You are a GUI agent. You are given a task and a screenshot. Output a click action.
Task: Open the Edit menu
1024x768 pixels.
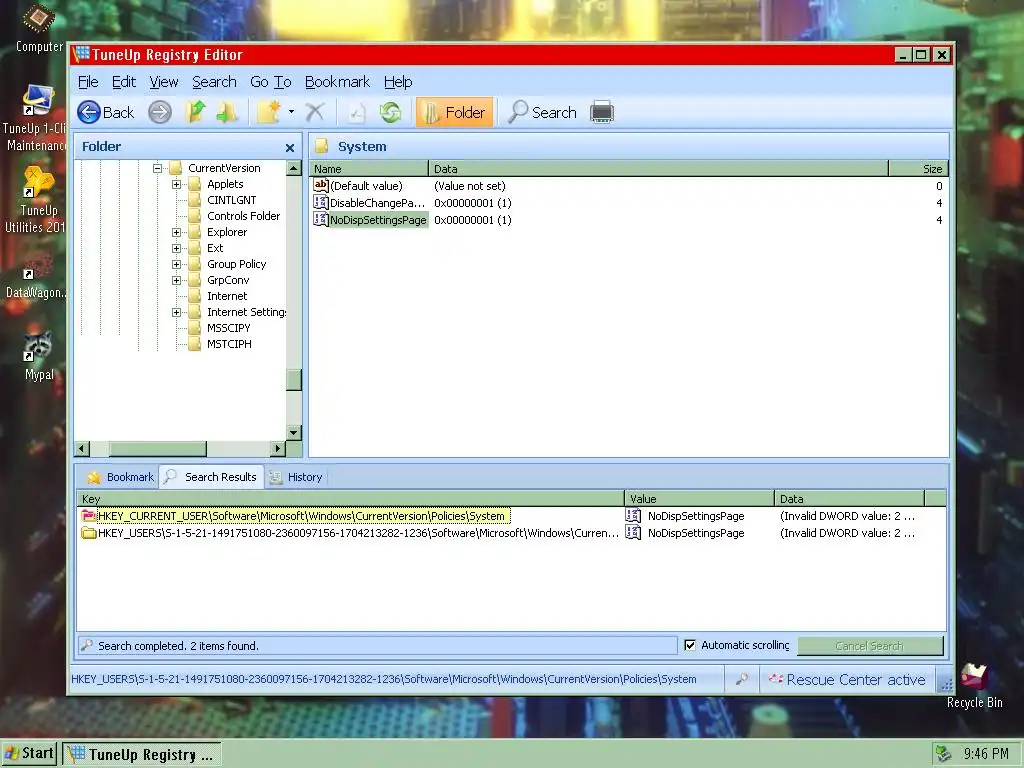click(123, 82)
